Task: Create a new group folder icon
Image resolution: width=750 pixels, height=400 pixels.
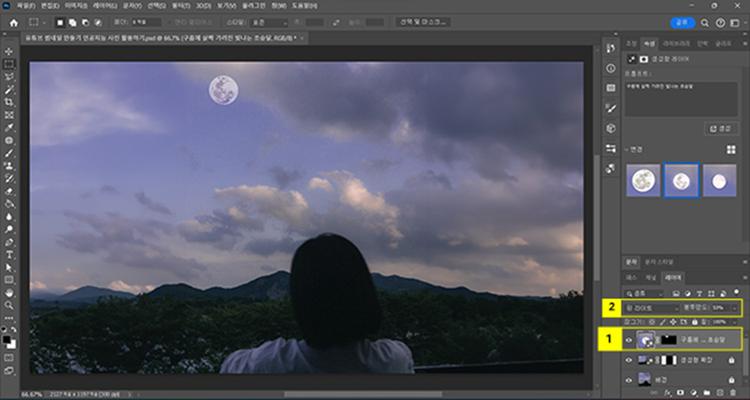Action: [706, 392]
